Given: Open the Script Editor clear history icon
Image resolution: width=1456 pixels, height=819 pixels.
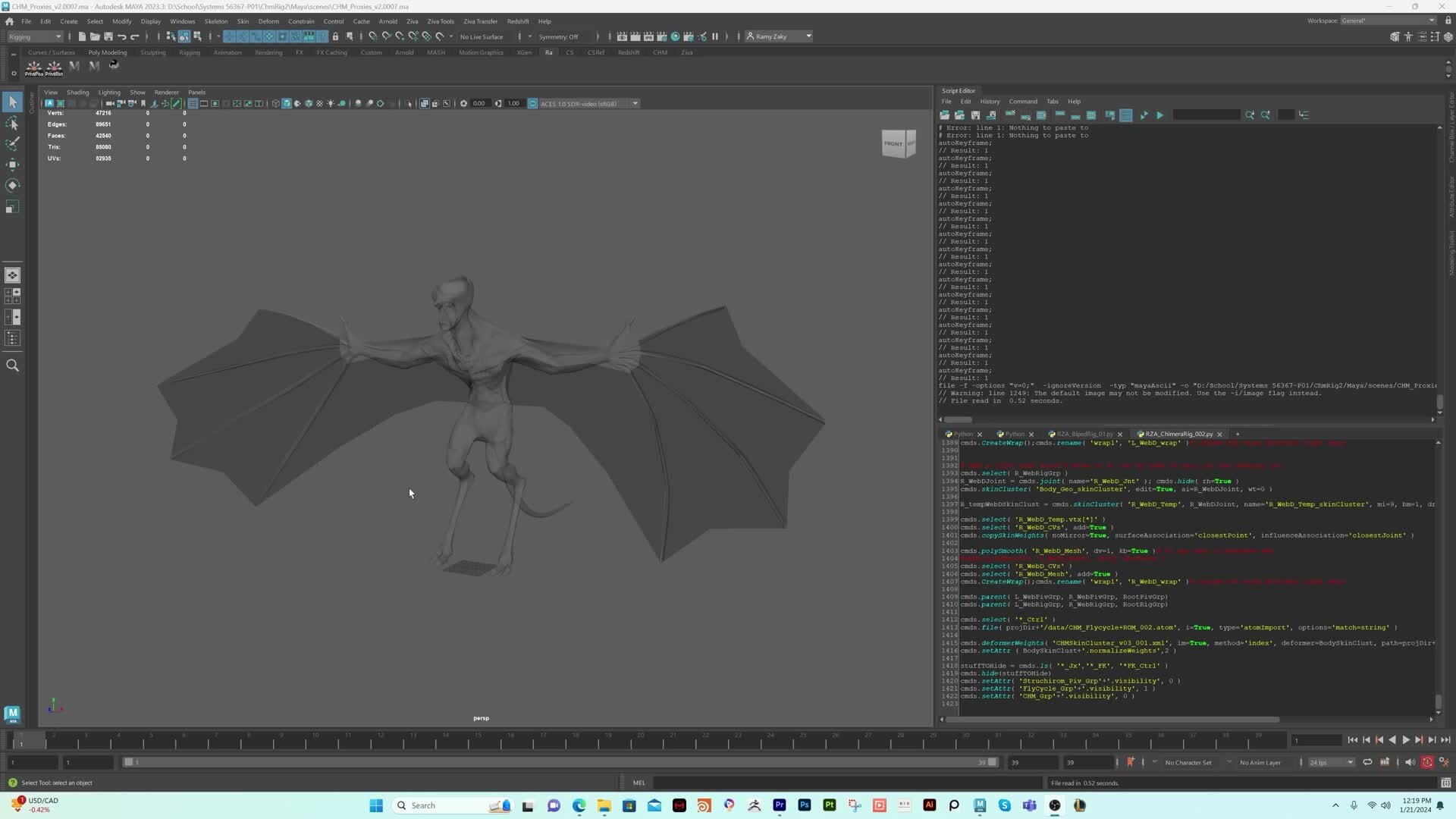Looking at the screenshot, I should pos(1010,115).
